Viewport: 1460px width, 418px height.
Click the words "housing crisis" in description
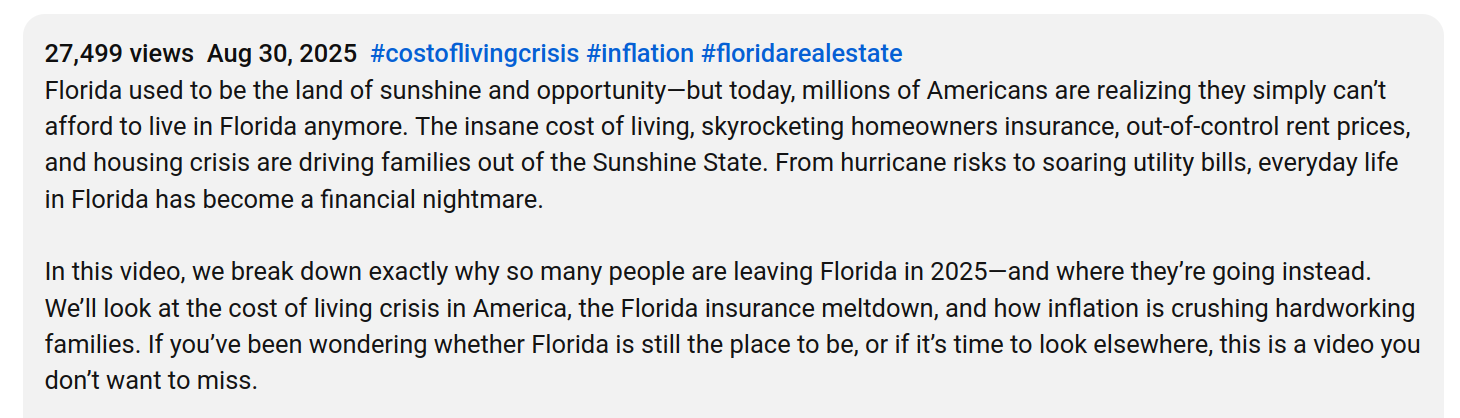[150, 163]
